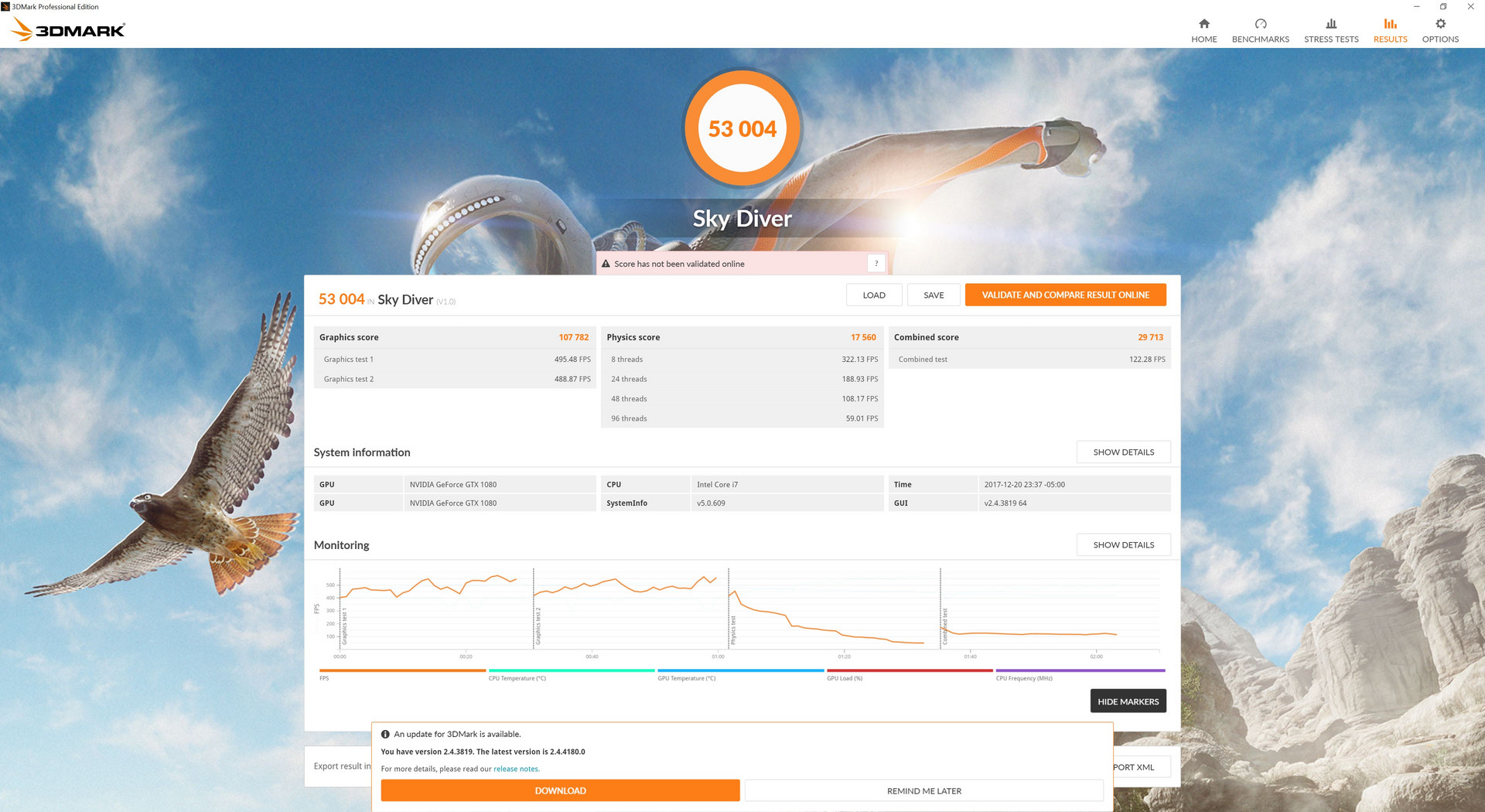Screen dimensions: 1485x812
Task: Click the Export XML button
Action: click(x=1142, y=767)
